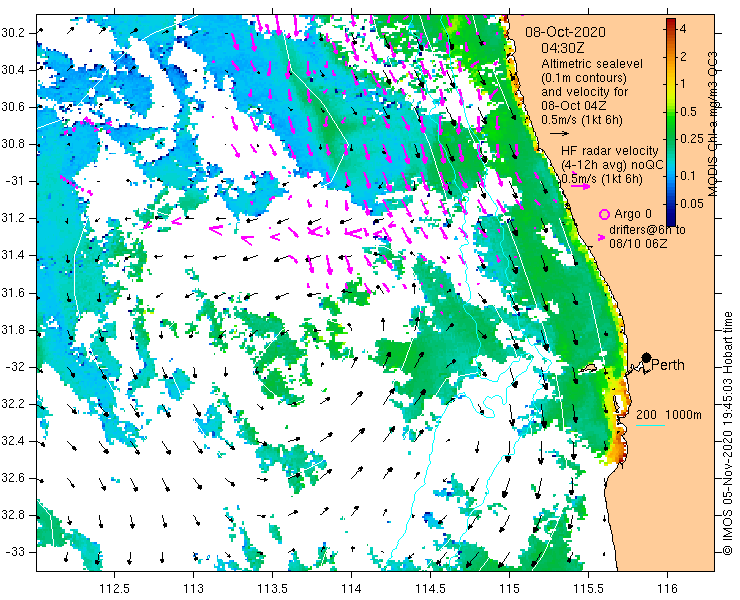This screenshot has width=740, height=600.
Task: Click latitude axis label -33
Action: (x=15, y=552)
